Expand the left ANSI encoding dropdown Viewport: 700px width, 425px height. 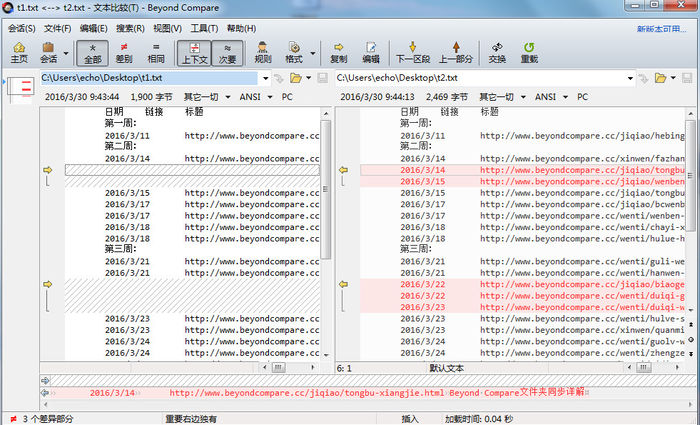(270, 97)
